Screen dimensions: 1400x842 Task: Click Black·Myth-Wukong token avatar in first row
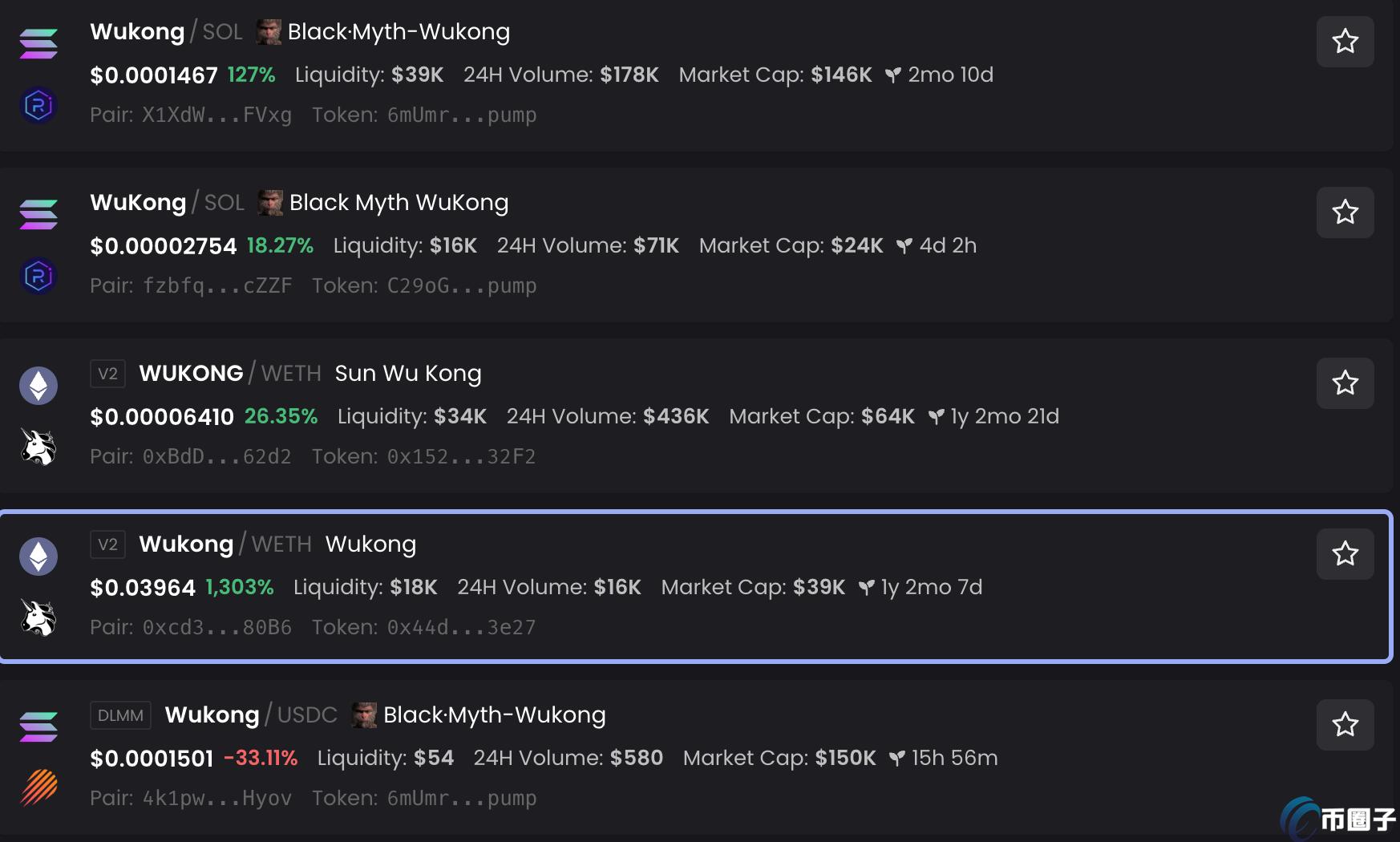(x=269, y=32)
